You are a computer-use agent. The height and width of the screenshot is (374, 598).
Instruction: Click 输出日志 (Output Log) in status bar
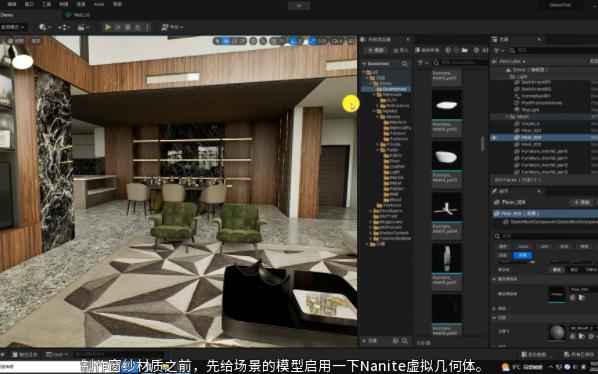tap(25, 355)
